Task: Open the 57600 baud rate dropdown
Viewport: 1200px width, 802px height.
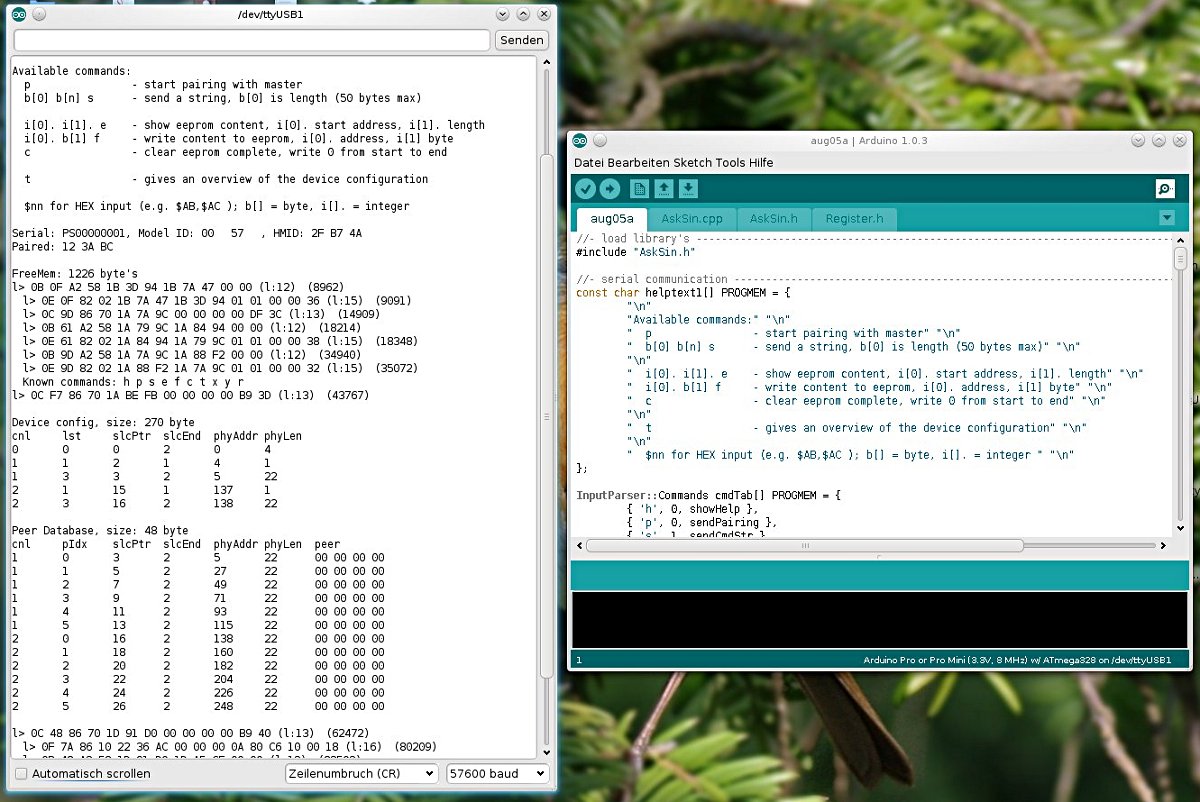Action: [497, 774]
